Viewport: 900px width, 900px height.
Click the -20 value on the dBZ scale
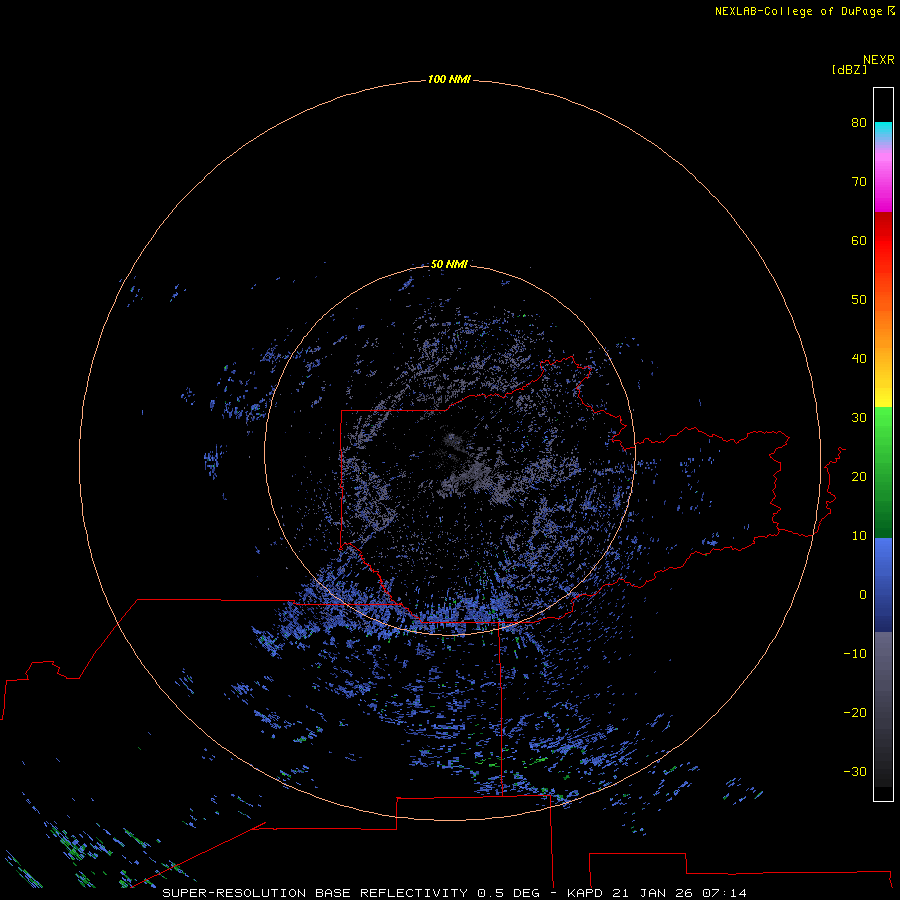click(855, 712)
